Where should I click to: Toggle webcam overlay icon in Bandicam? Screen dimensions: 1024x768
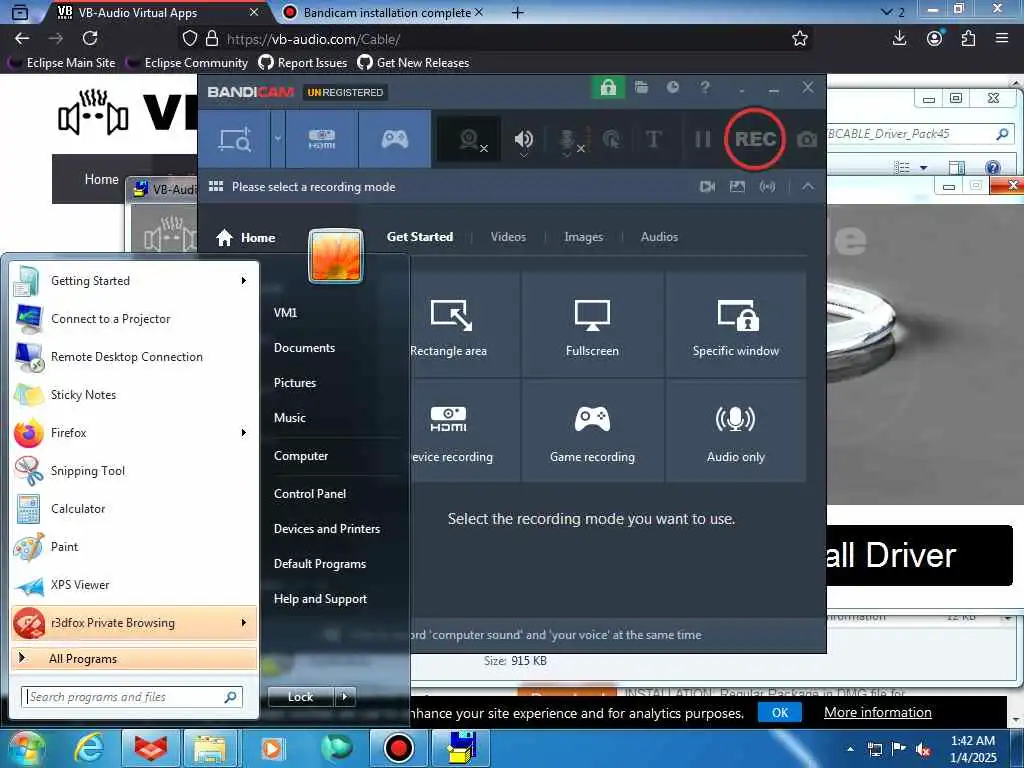pos(470,139)
